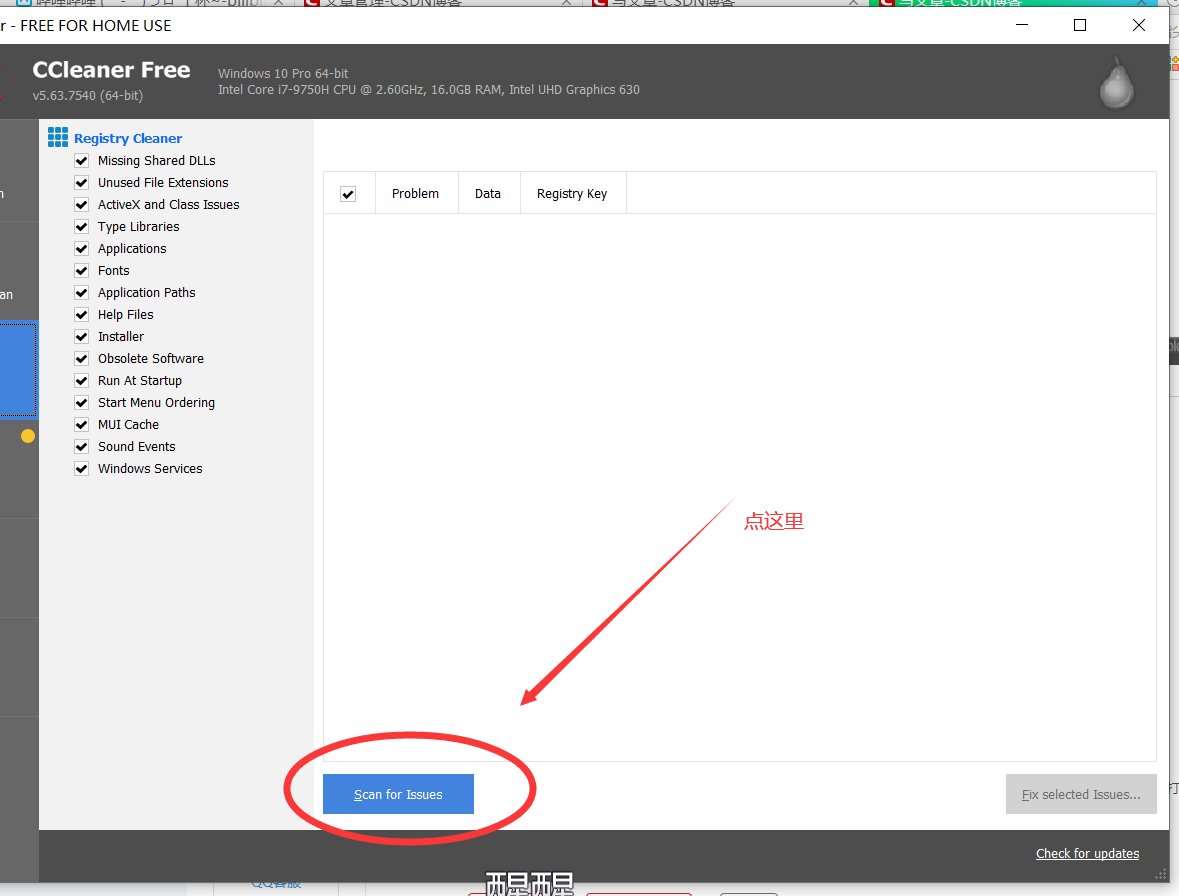Toggle the Type Libraries checkbox
Image resolution: width=1179 pixels, height=896 pixels.
[x=81, y=226]
